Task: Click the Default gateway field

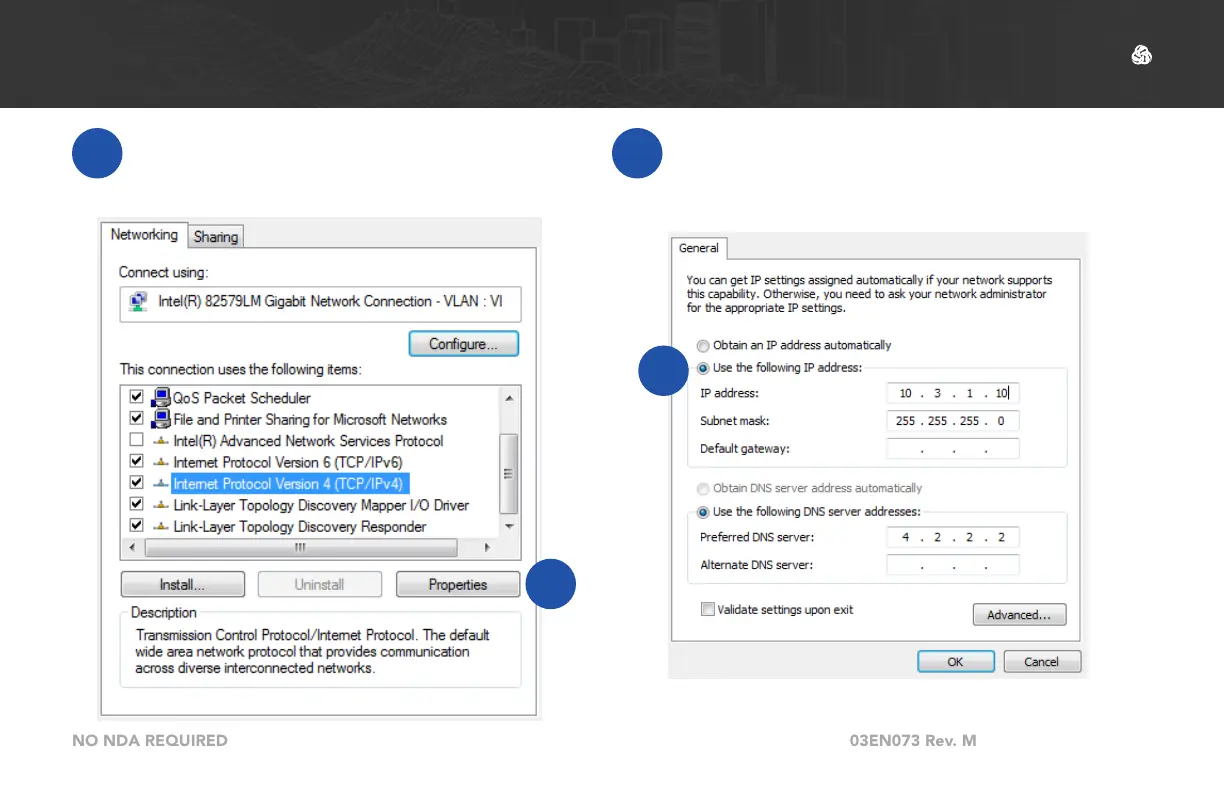Action: coord(953,449)
